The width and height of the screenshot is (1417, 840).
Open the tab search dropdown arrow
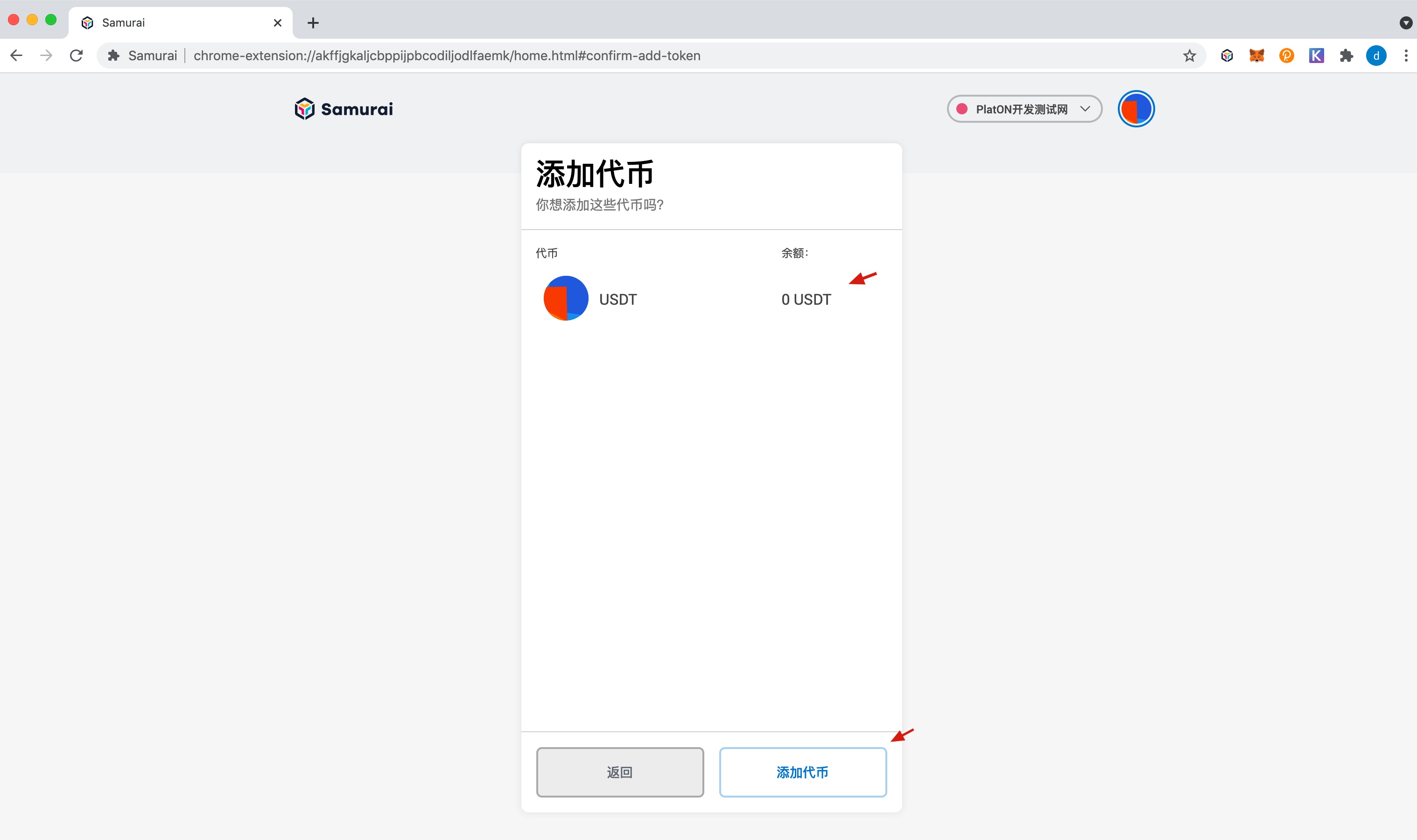point(1406,23)
